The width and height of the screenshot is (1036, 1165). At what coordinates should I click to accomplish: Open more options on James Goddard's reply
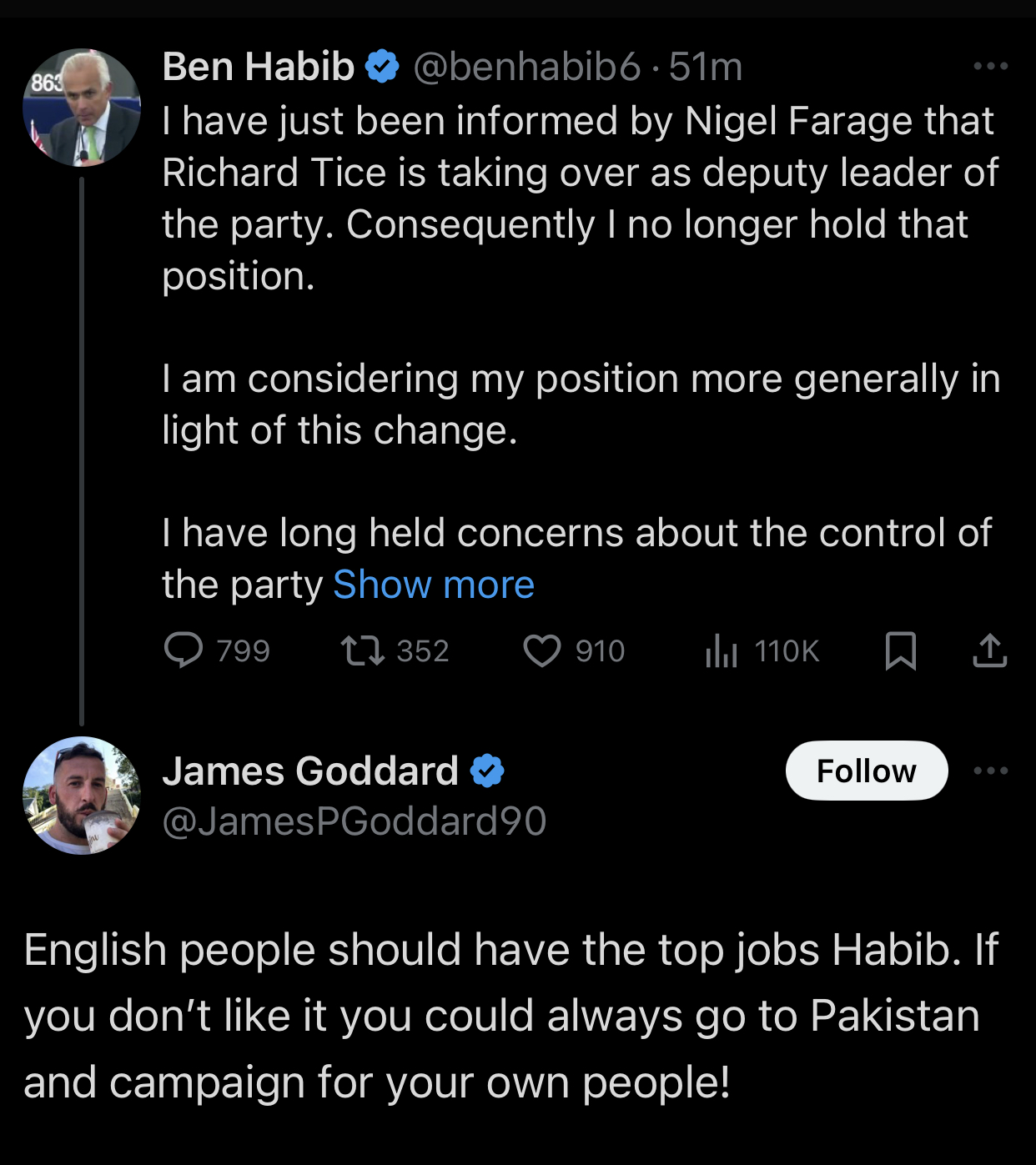point(990,771)
